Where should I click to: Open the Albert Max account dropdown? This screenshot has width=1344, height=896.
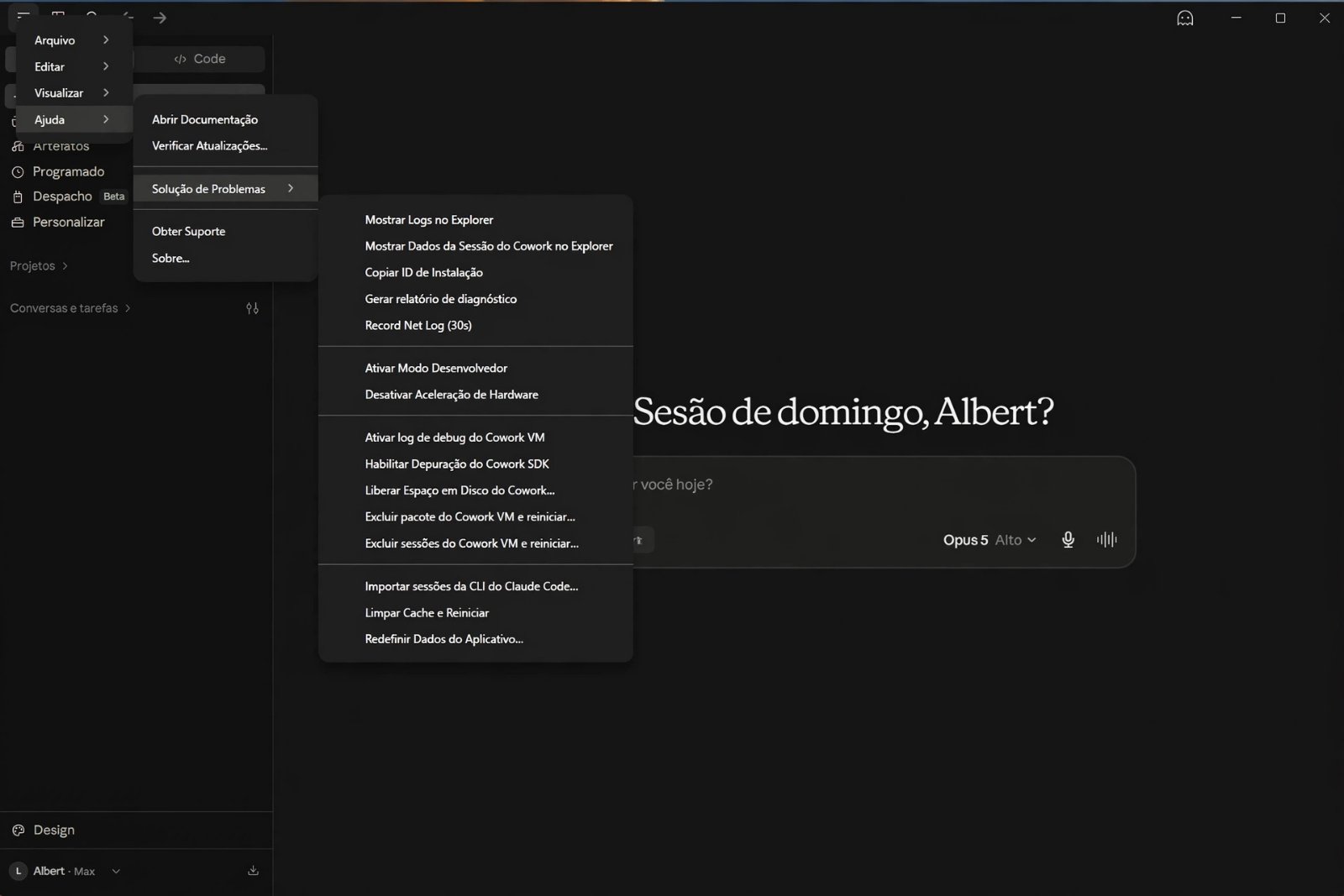point(66,871)
